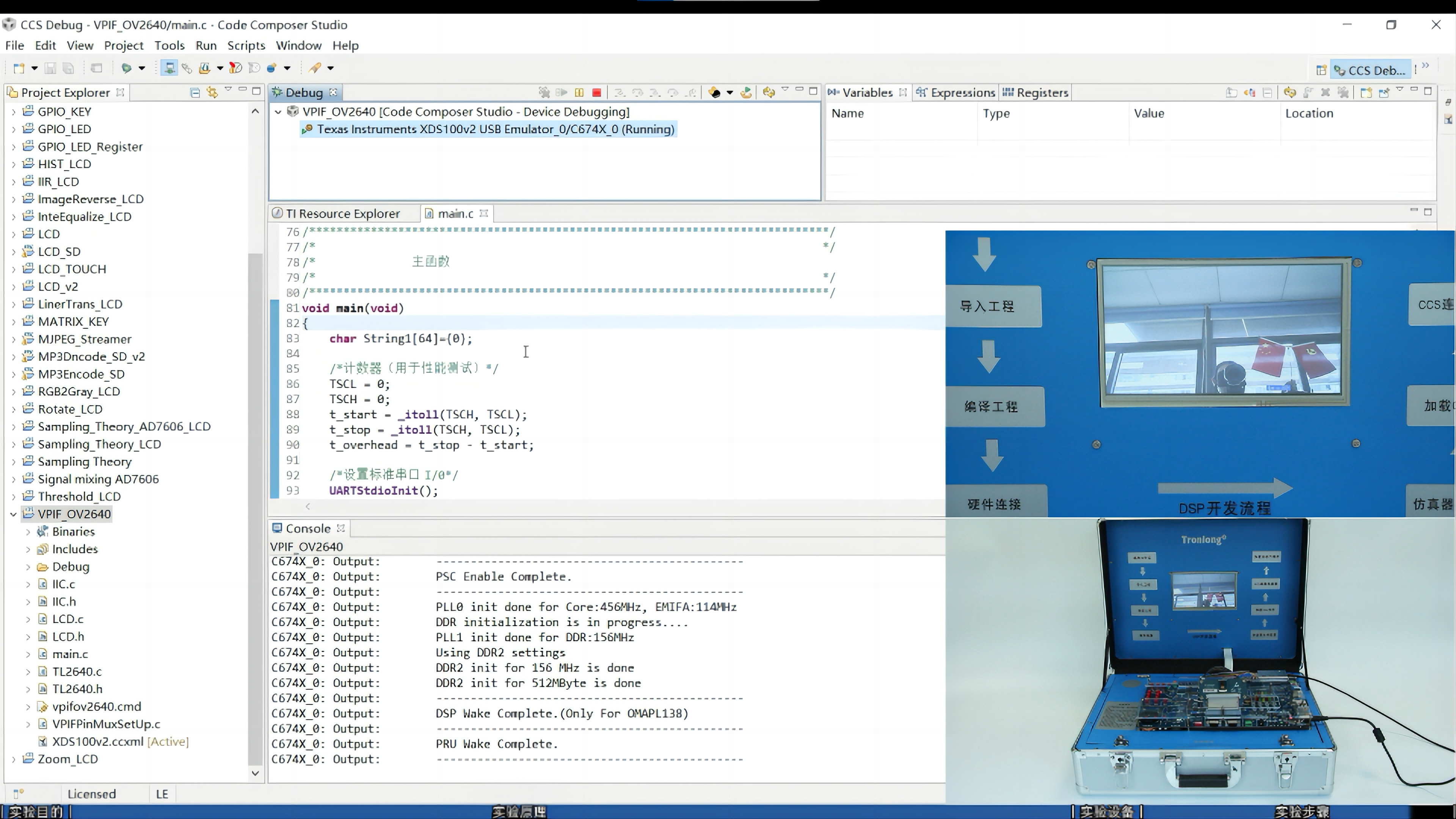Image resolution: width=1456 pixels, height=819 pixels.
Task: Open the CPU Reset dropdown arrow
Action: pyautogui.click(x=730, y=92)
